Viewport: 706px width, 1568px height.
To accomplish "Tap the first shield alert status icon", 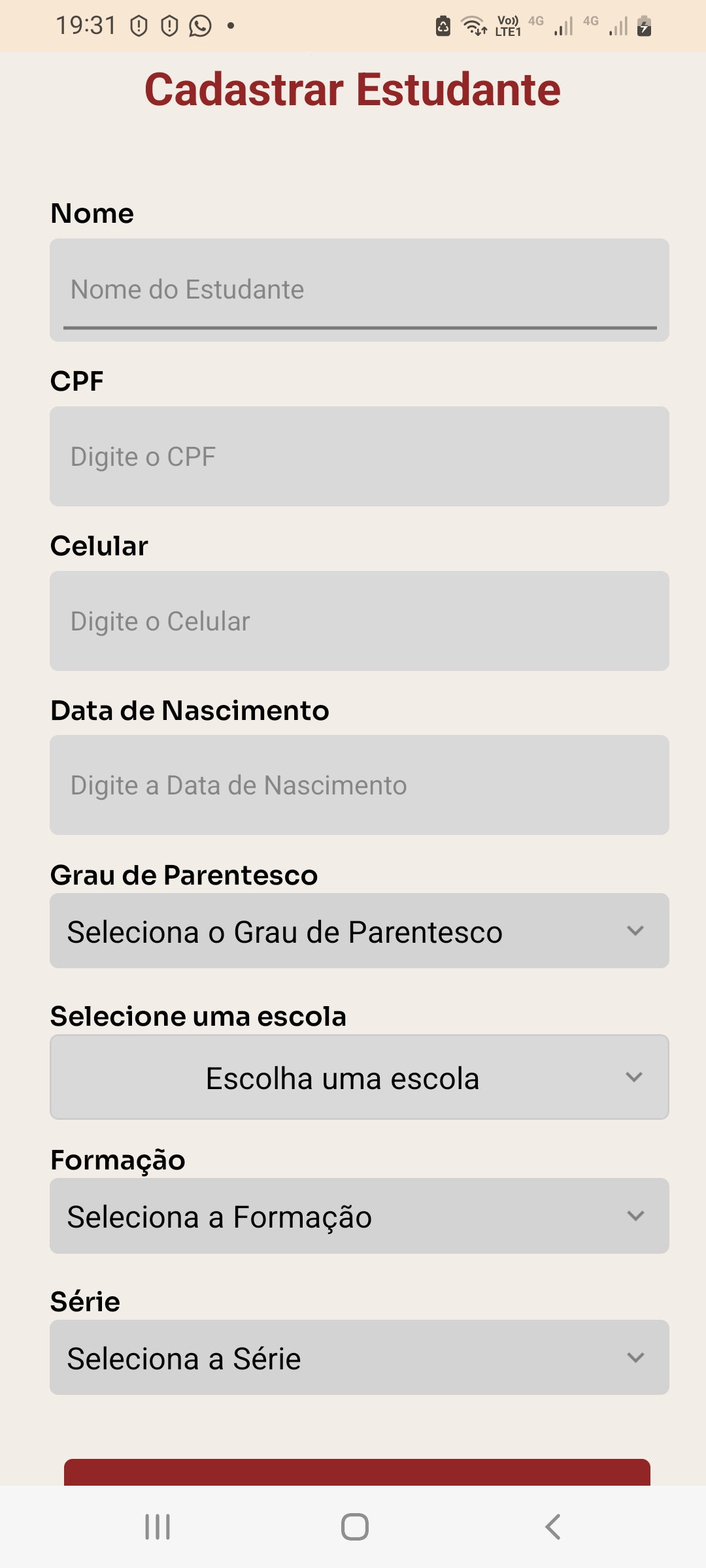I will pyautogui.click(x=139, y=26).
